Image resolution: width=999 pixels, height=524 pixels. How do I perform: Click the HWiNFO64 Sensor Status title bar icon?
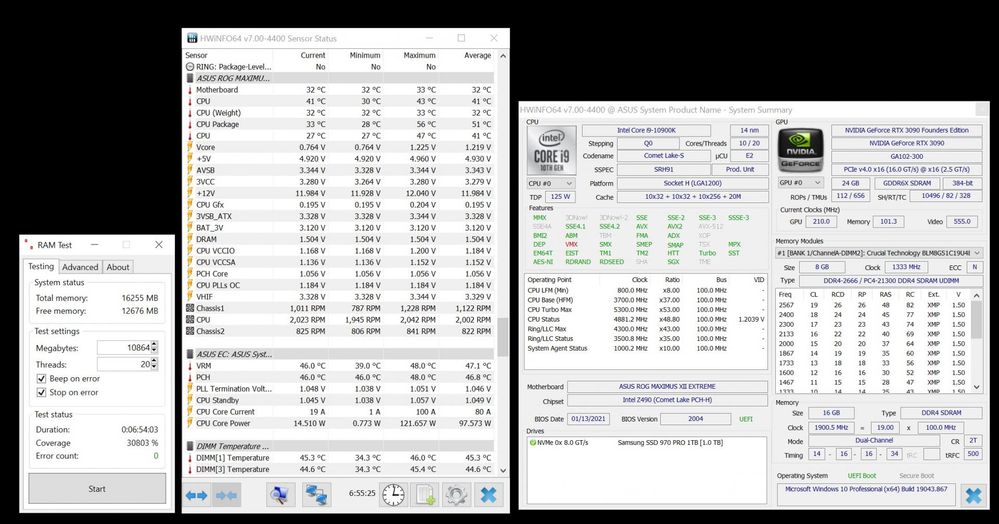192,38
